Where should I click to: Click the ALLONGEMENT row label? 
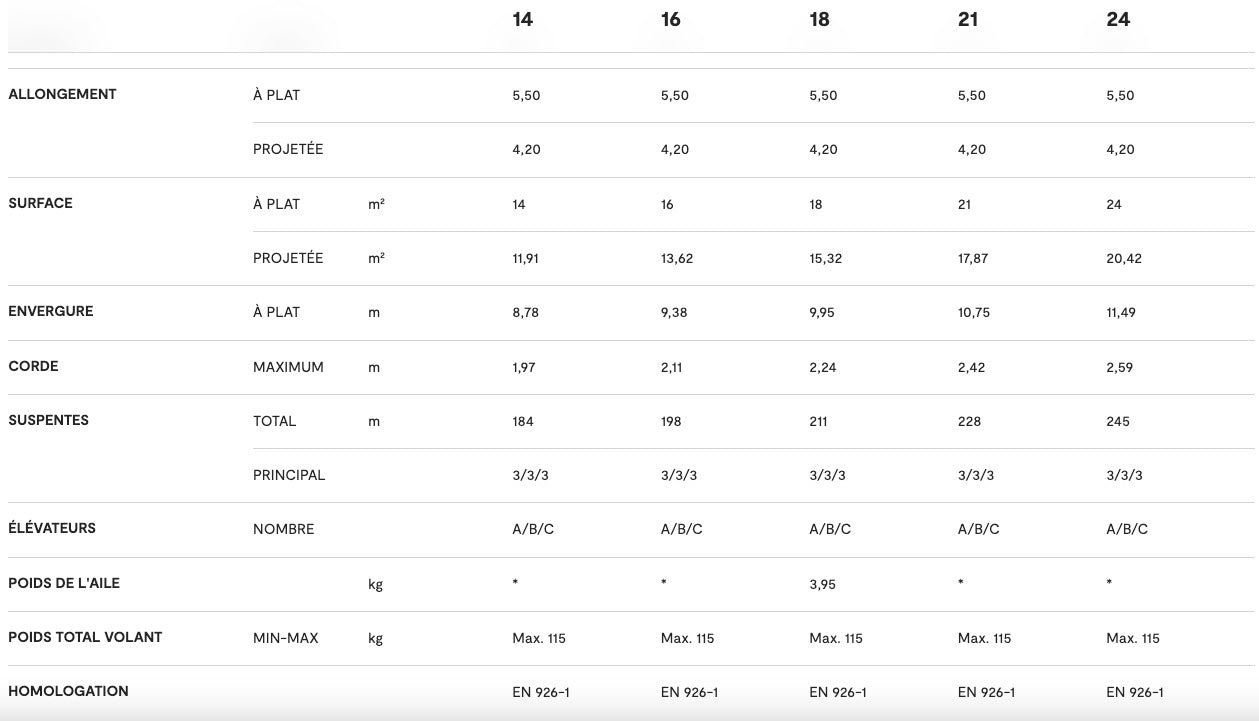(x=62, y=94)
